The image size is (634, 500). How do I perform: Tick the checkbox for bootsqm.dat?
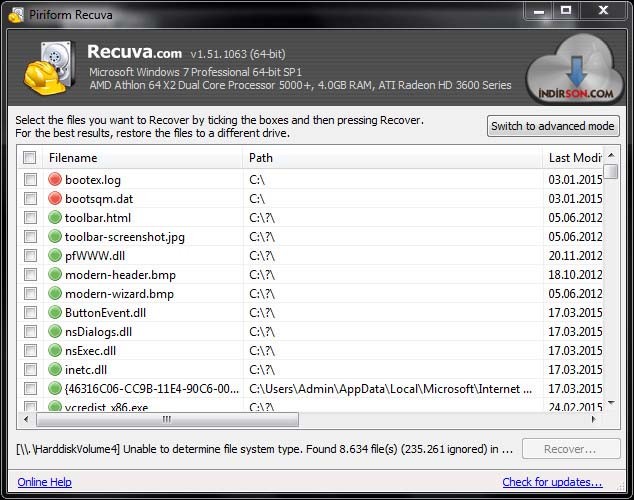30,198
